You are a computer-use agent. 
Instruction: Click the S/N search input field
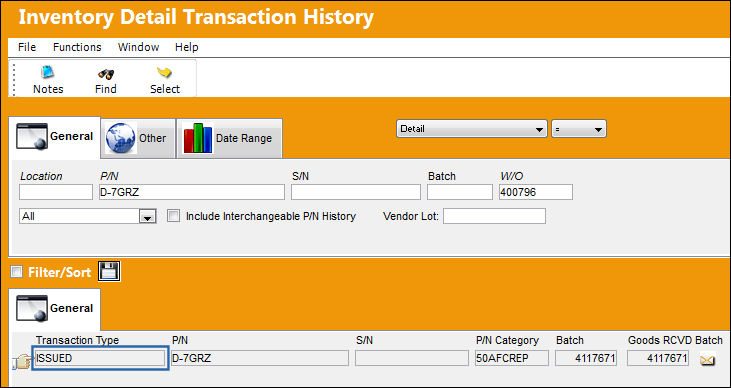pos(356,192)
